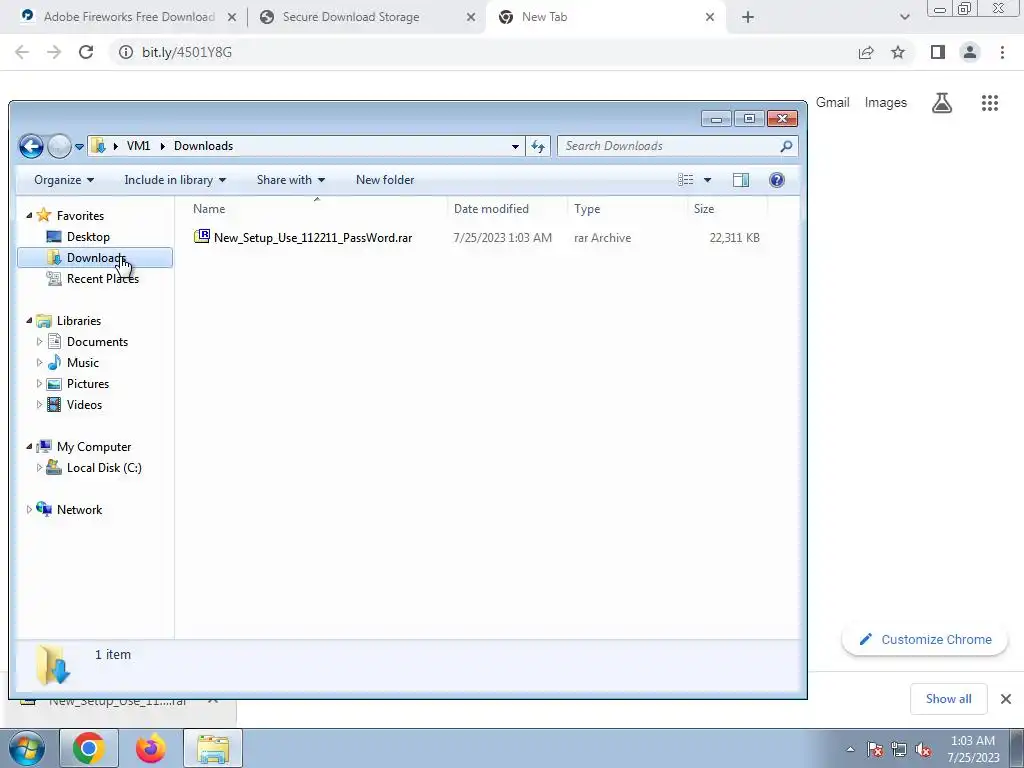Click the search magnifier icon in Explorer
The width and height of the screenshot is (1024, 768).
(786, 146)
